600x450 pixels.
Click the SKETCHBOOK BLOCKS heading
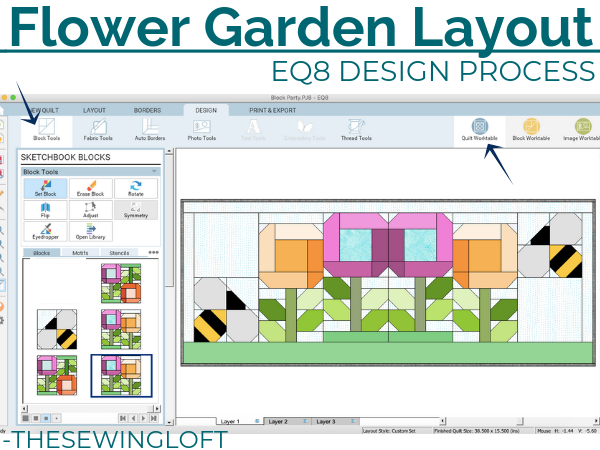click(x=65, y=157)
